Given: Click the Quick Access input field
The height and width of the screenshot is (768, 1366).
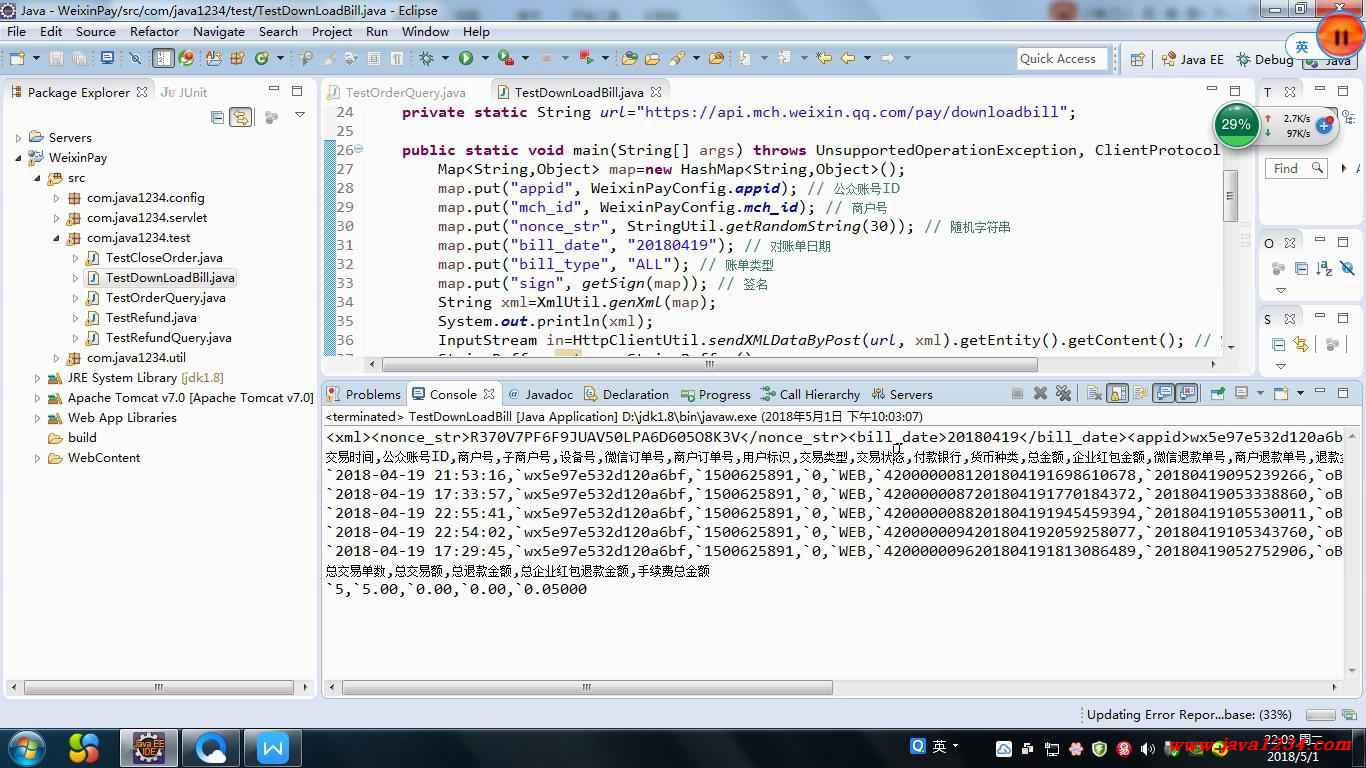Looking at the screenshot, I should [x=1062, y=59].
